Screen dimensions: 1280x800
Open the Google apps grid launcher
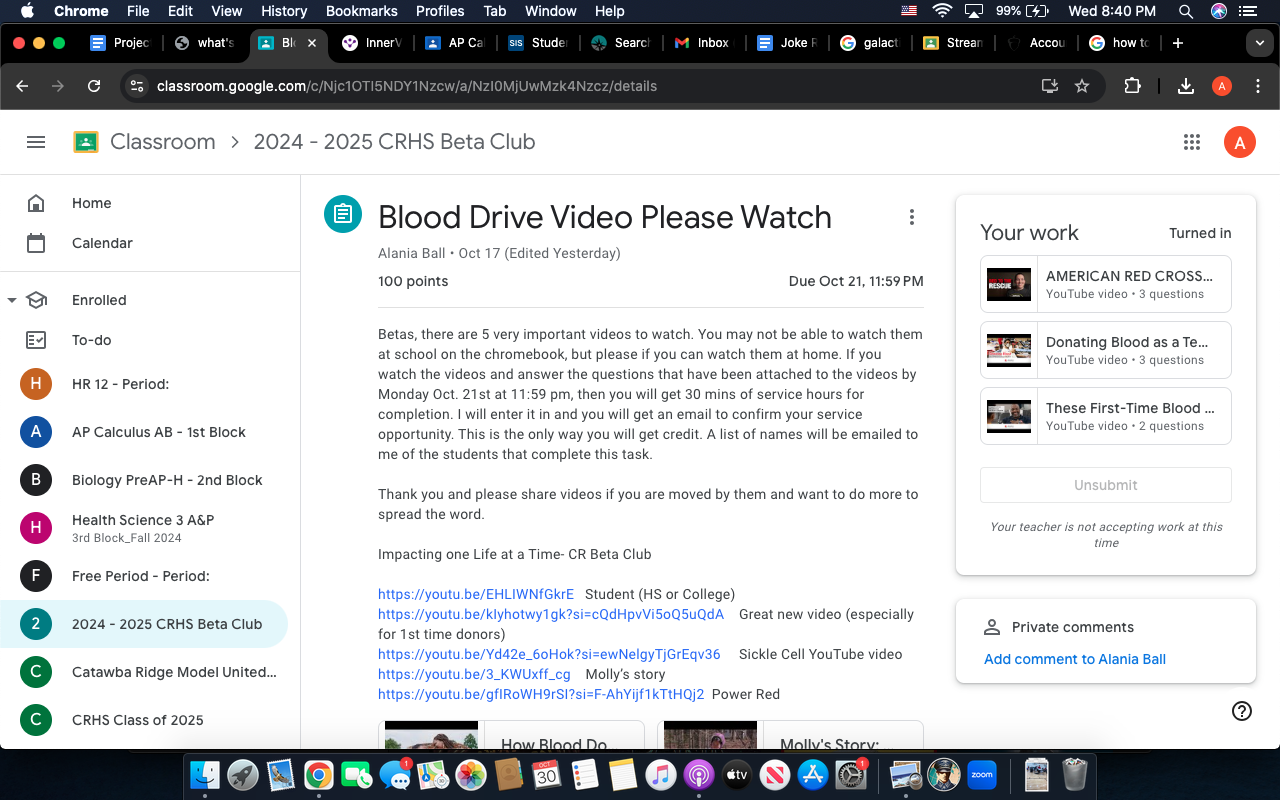(x=1191, y=142)
